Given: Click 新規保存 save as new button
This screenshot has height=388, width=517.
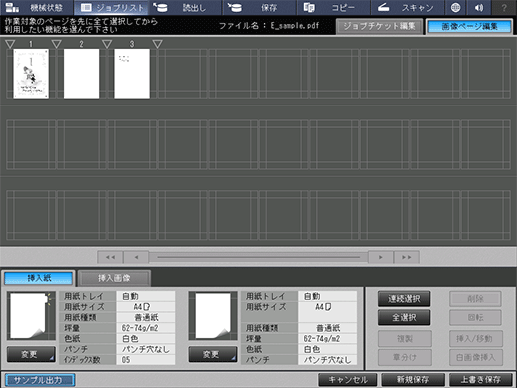Looking at the screenshot, I should 413,380.
